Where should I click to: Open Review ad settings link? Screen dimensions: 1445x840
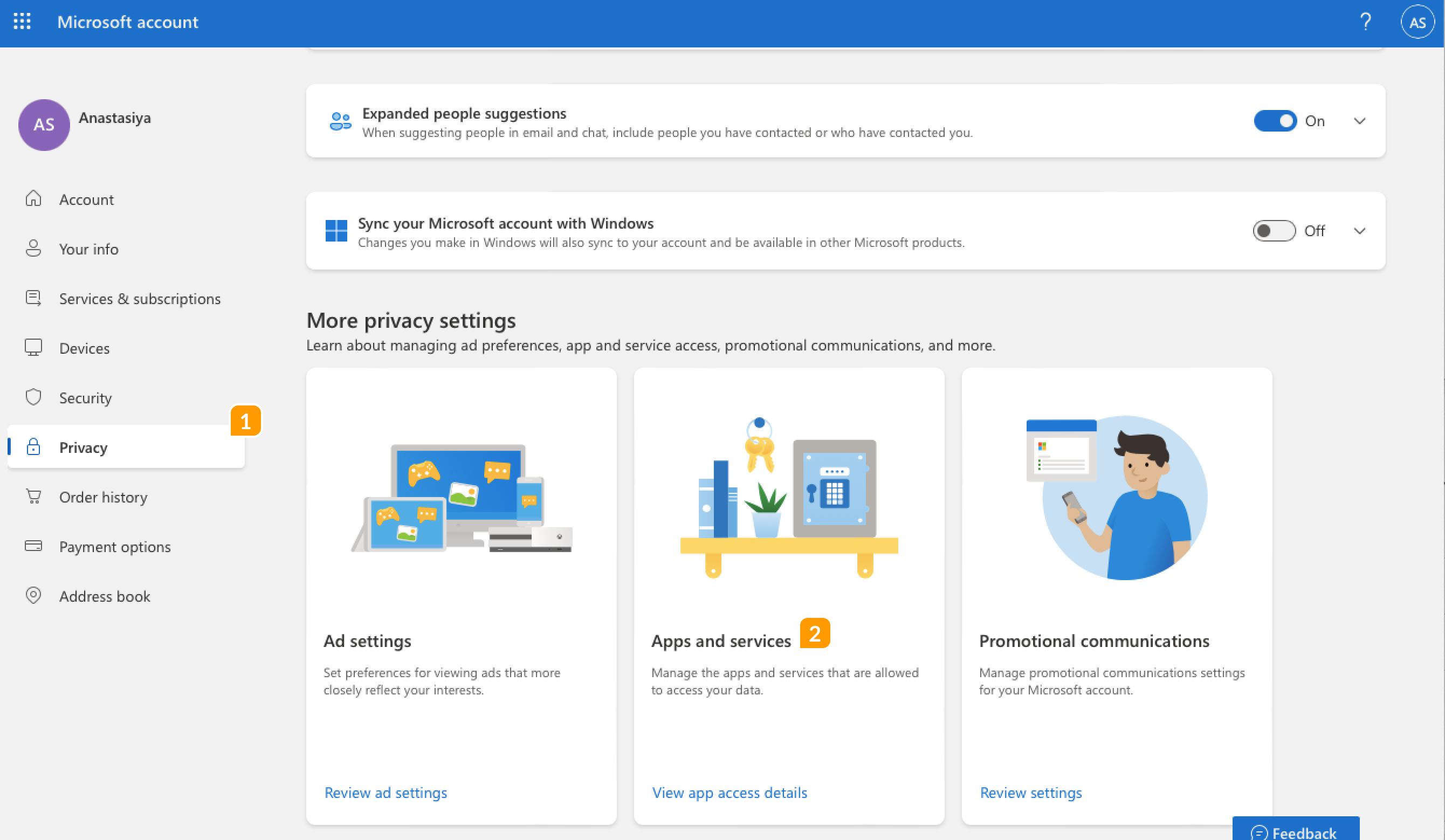[386, 793]
